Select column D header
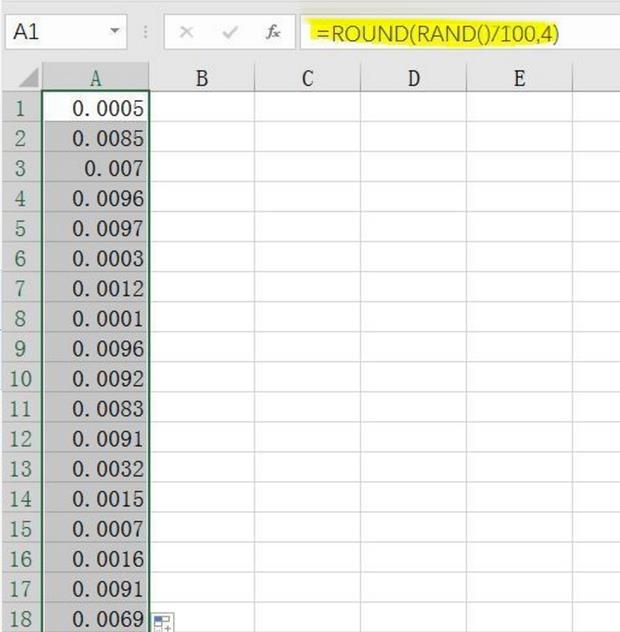The height and width of the screenshot is (632, 620). (x=413, y=78)
